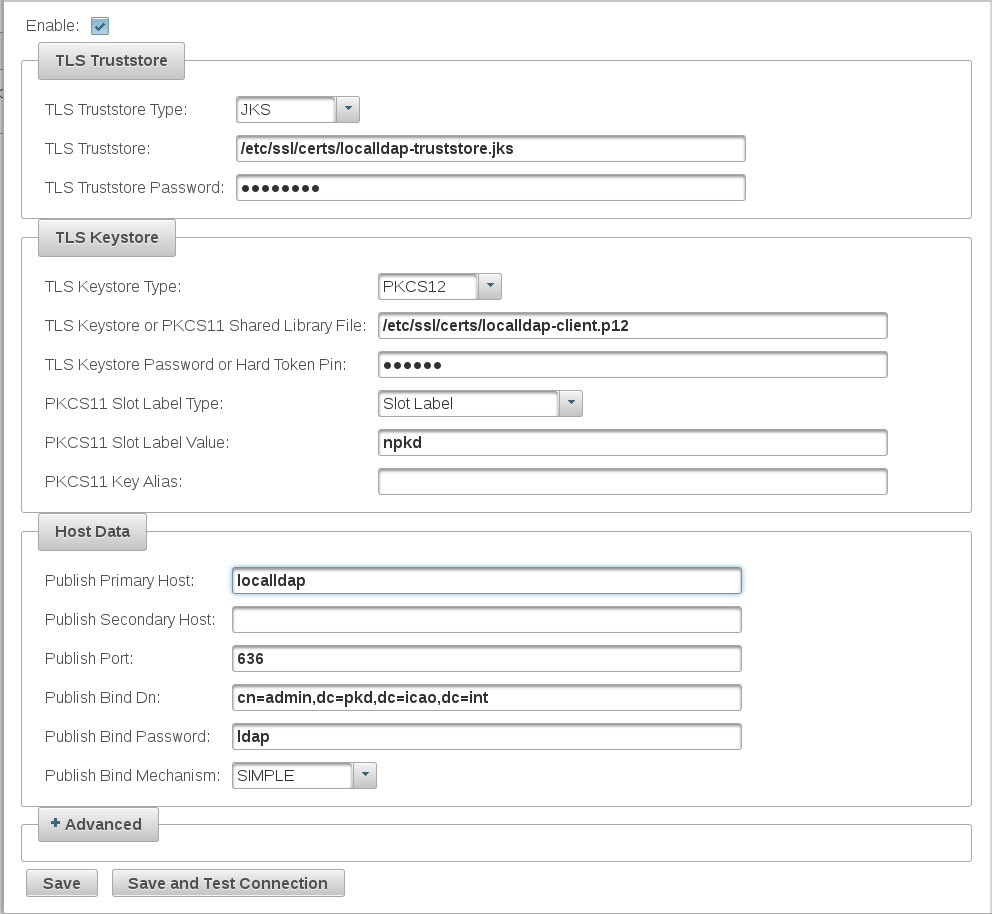Click the plus icon next to Advanced
Screen dimensions: 992x914
point(56,823)
